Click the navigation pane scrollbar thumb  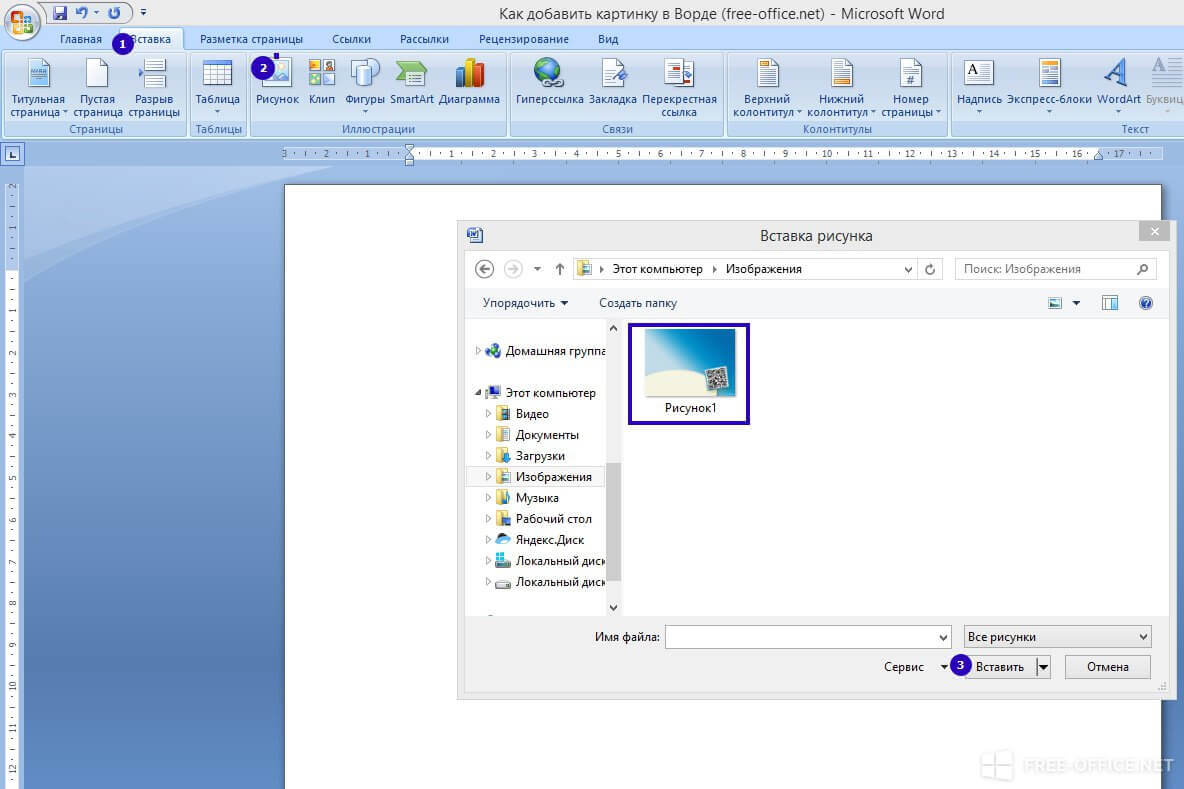pos(613,521)
